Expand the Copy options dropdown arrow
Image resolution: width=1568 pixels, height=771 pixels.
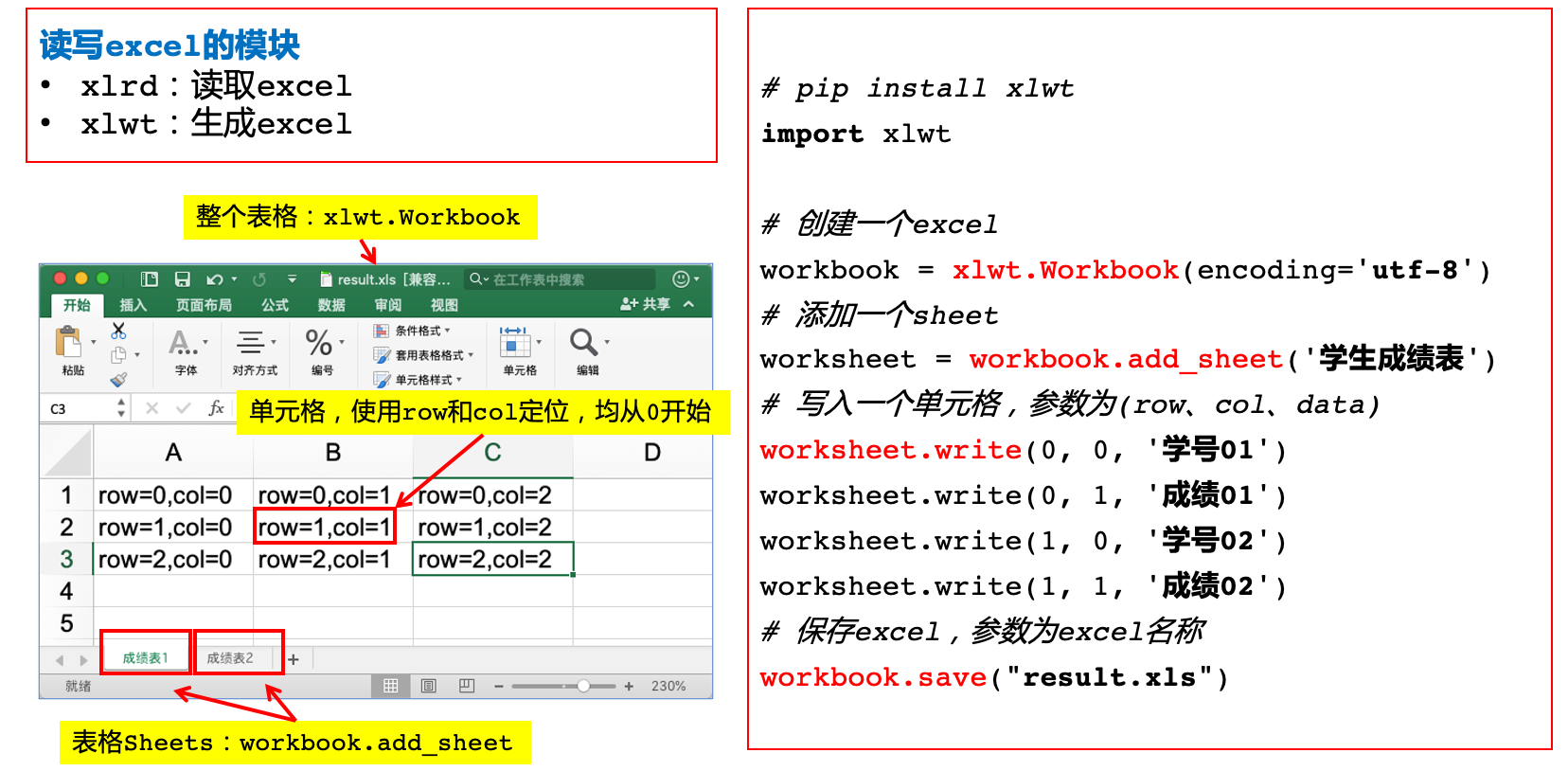click(137, 355)
